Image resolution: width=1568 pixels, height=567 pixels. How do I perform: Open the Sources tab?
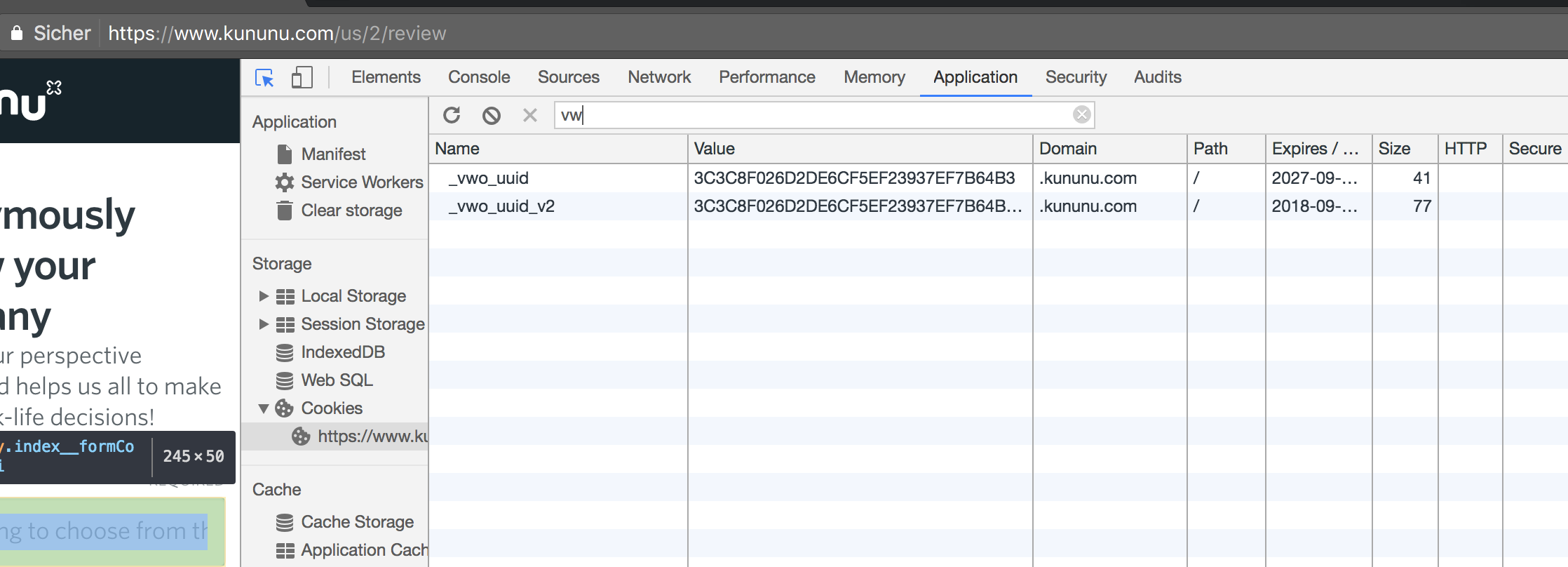pyautogui.click(x=569, y=77)
